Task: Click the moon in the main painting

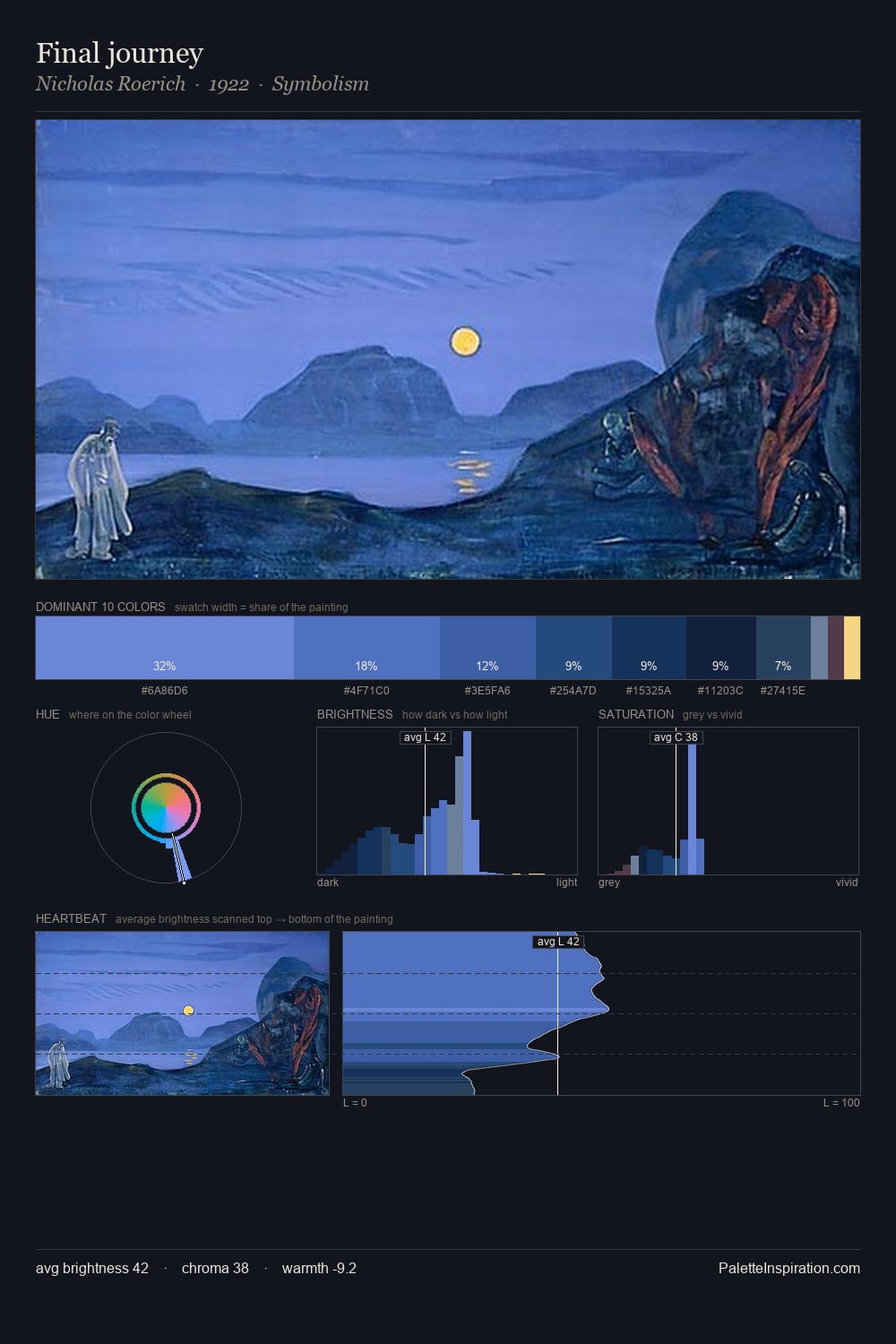Action: tap(465, 341)
